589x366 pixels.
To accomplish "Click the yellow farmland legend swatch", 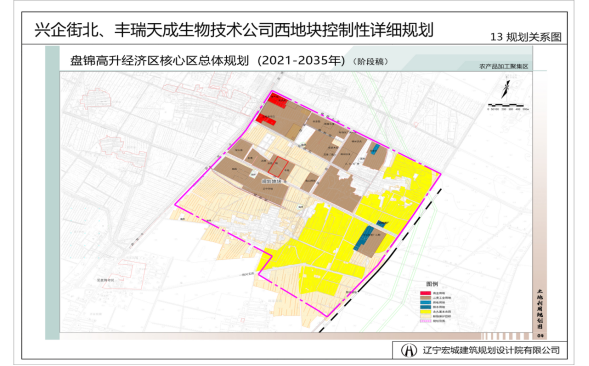I will [425, 312].
